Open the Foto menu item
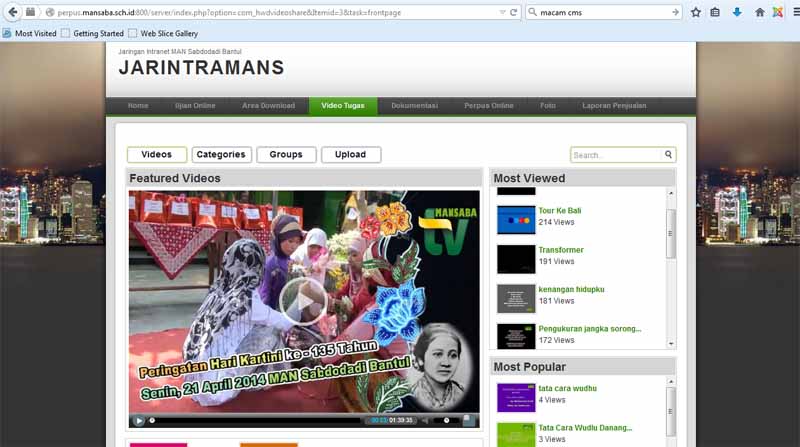 (548, 106)
